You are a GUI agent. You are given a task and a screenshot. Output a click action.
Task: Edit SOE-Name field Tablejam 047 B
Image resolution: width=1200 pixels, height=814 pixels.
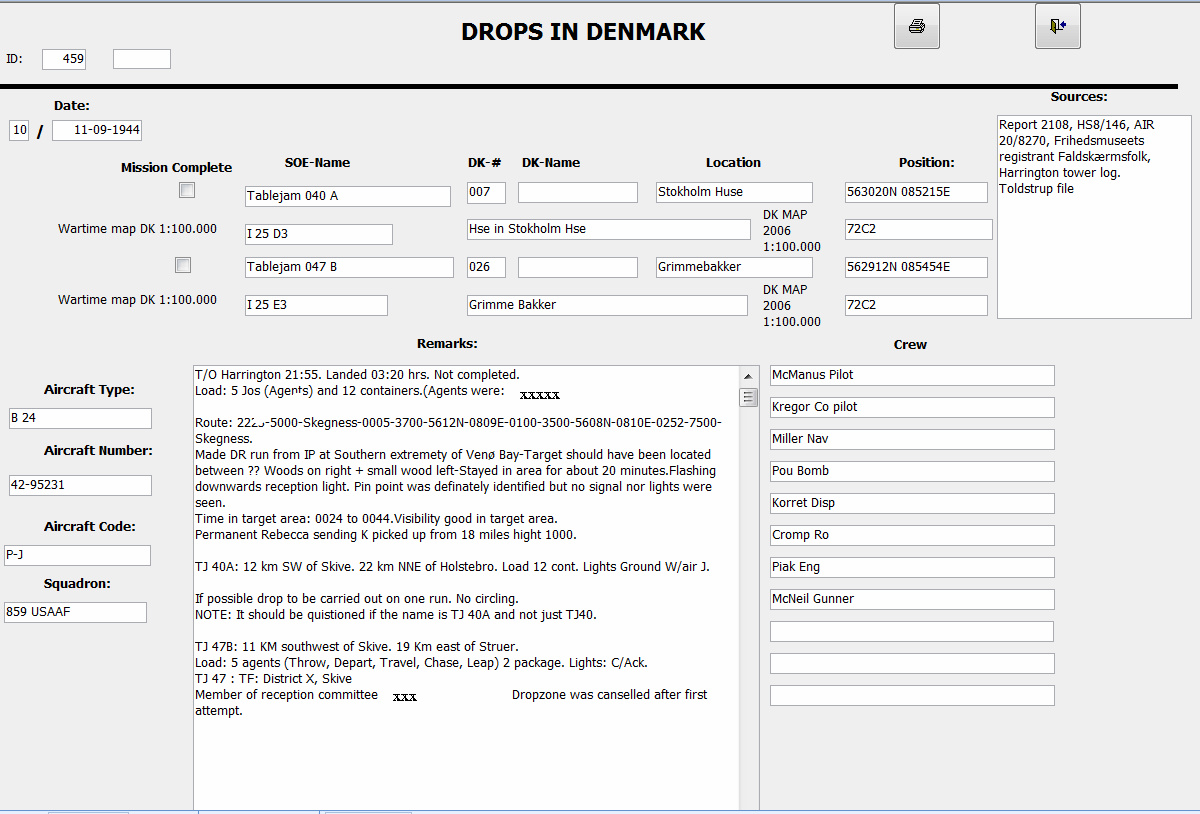click(349, 267)
